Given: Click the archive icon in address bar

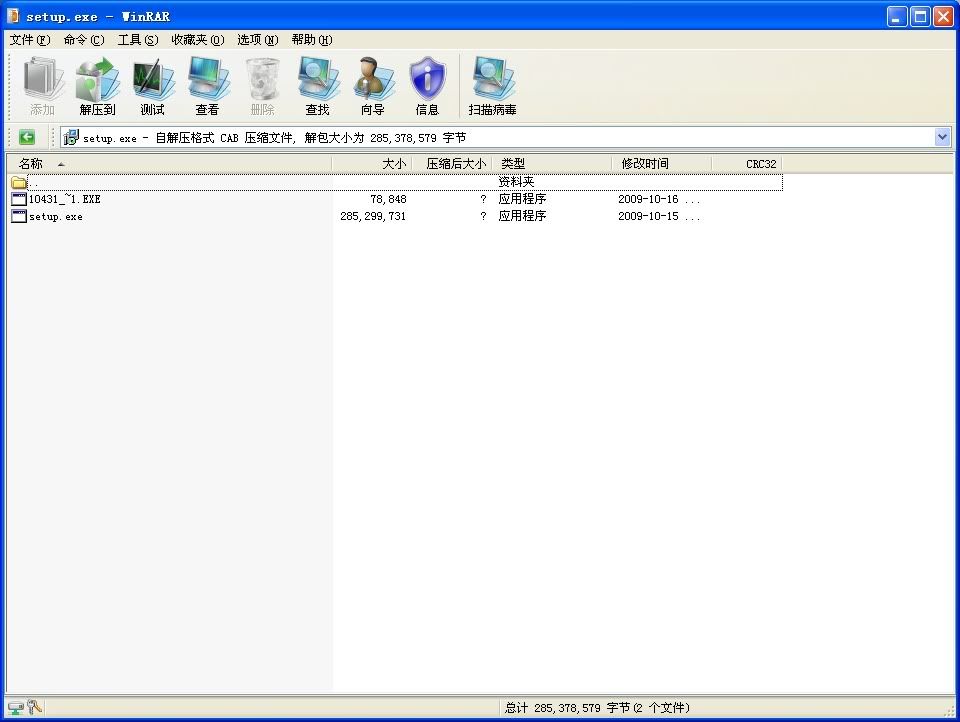Looking at the screenshot, I should click(x=71, y=137).
